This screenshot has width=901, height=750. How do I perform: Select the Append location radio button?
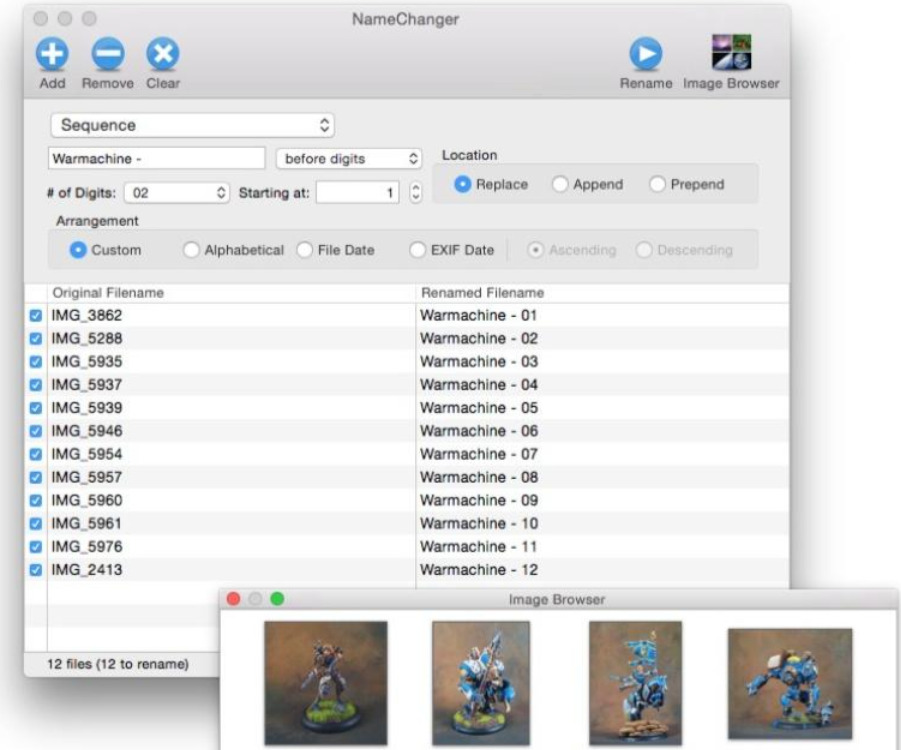[560, 184]
